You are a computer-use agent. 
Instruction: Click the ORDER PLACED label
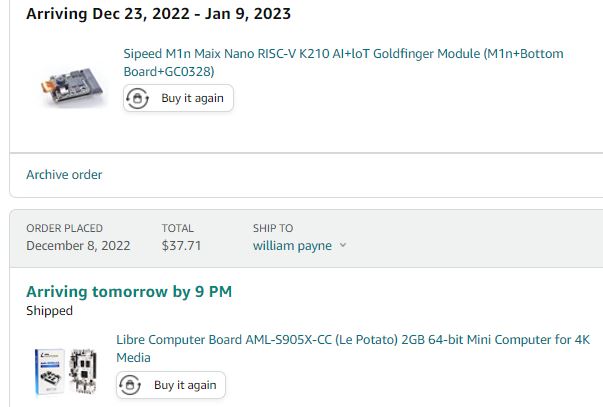click(x=64, y=228)
